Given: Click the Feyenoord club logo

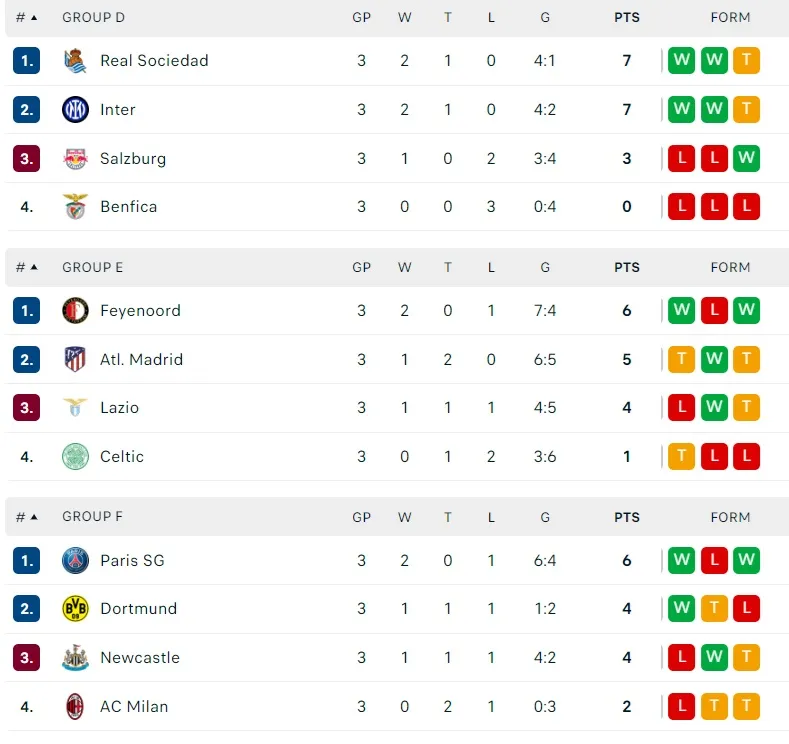Looking at the screenshot, I should 75,311.
